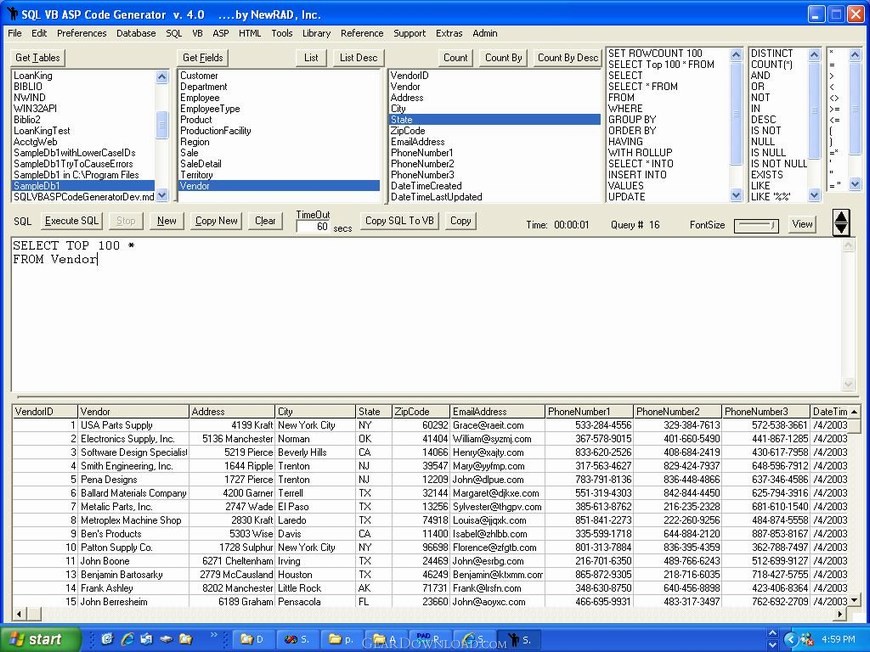870x652 pixels.
Task: Click the black up-down arrows pane resize icon
Action: [841, 223]
